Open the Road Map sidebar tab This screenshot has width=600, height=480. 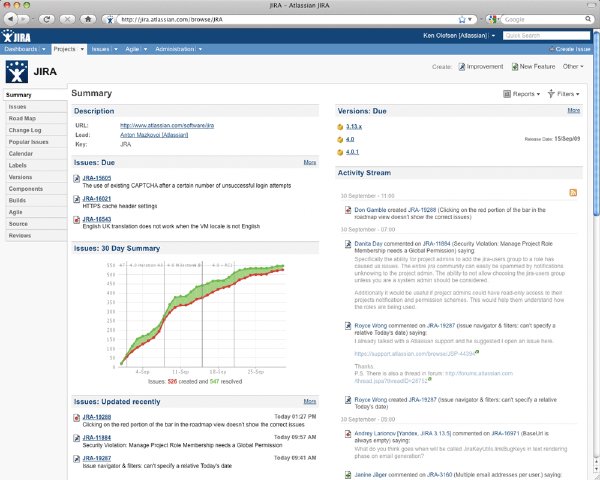(x=36, y=119)
